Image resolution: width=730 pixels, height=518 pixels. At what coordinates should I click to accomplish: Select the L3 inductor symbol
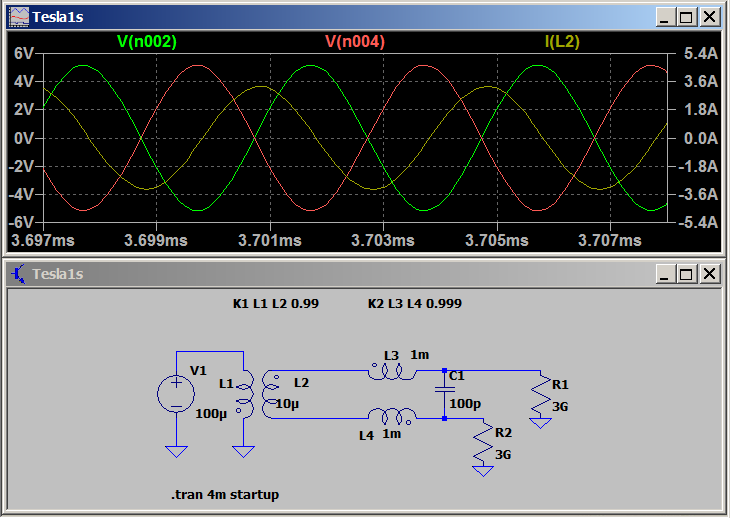pyautogui.click(x=390, y=371)
